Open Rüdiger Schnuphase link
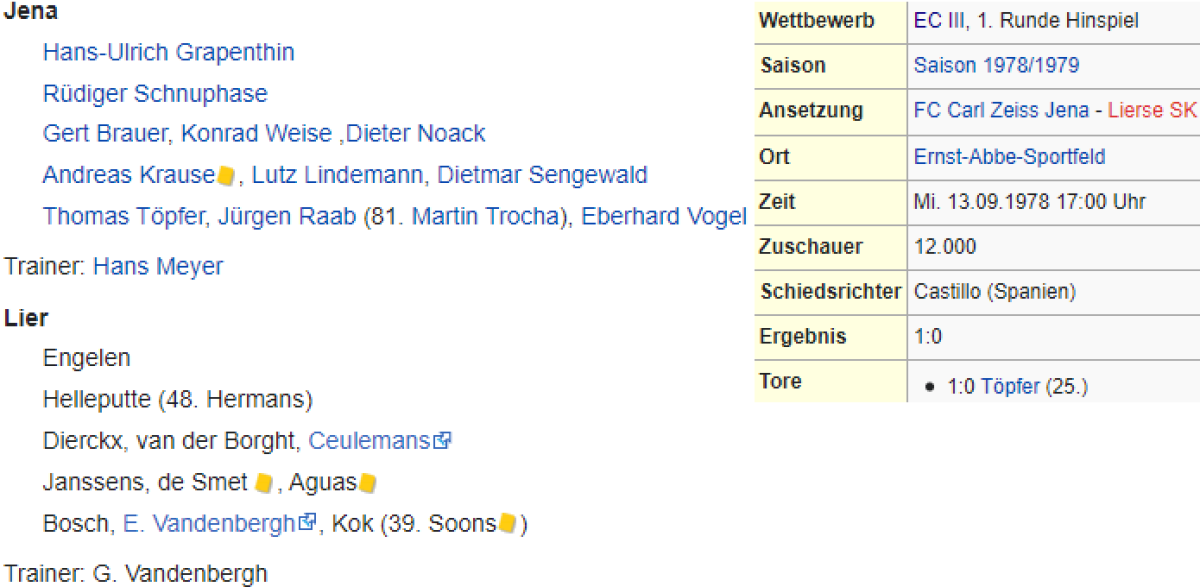1200x587 pixels. point(155,94)
